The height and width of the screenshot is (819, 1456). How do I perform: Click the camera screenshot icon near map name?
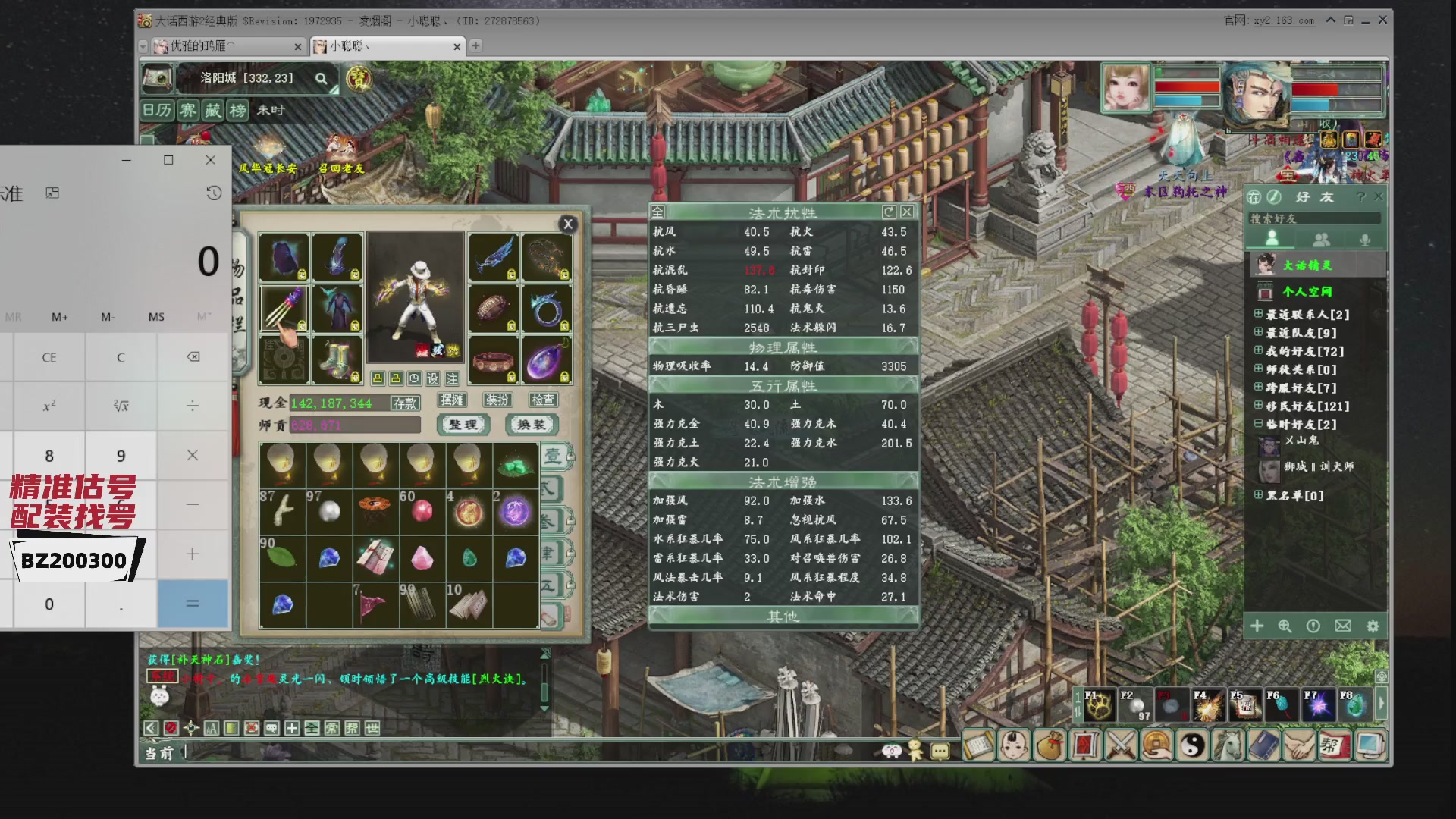click(x=157, y=78)
